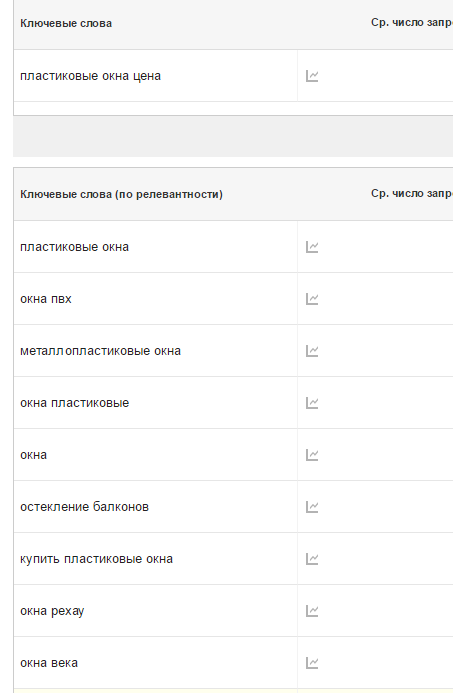This screenshot has width=453, height=693.
Task: Open trend chart for окна рехау
Action: tap(312, 611)
